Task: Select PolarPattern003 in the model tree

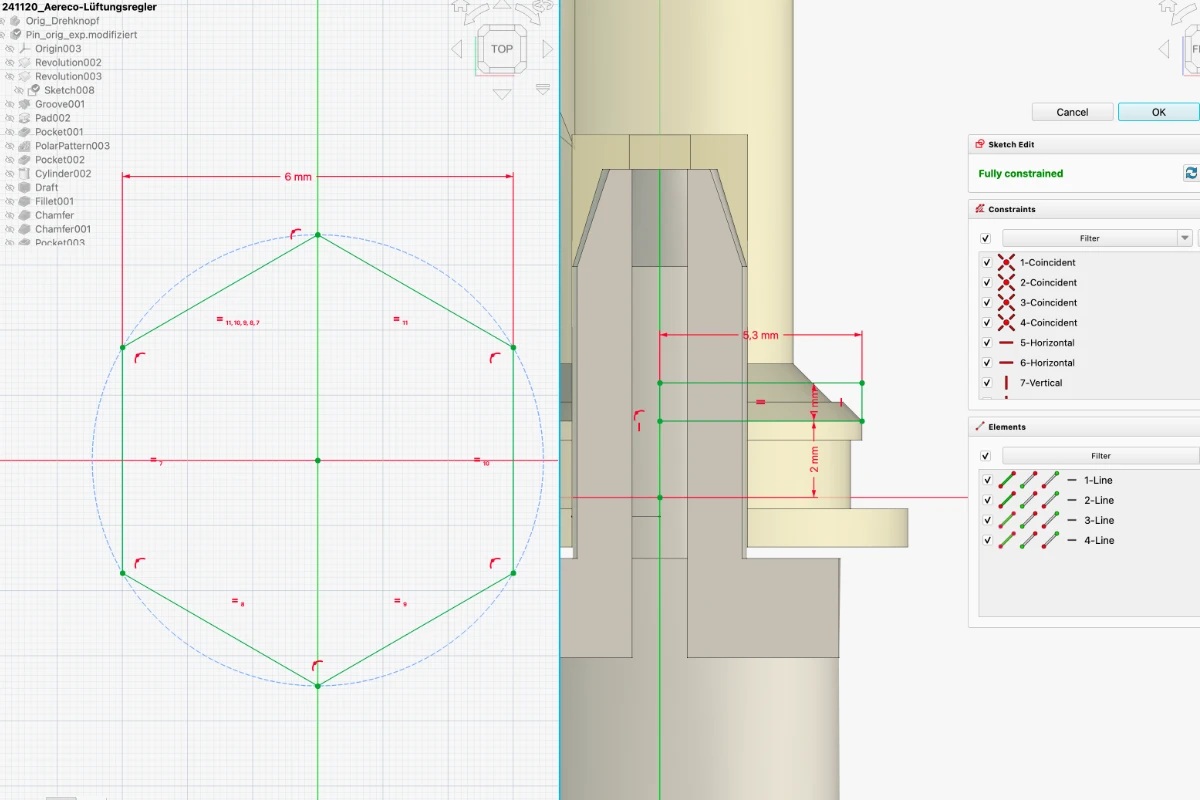Action: [x=72, y=146]
